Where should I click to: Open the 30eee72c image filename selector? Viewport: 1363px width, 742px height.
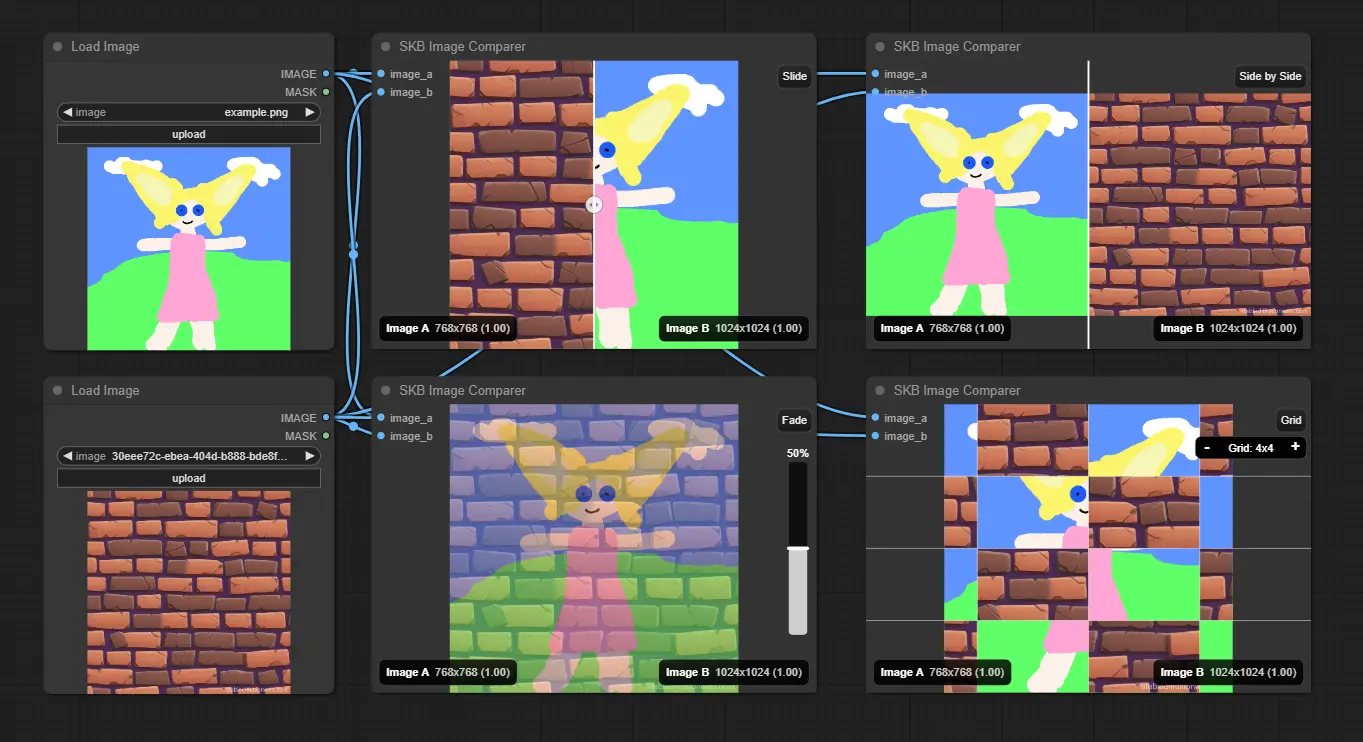pyautogui.click(x=188, y=456)
